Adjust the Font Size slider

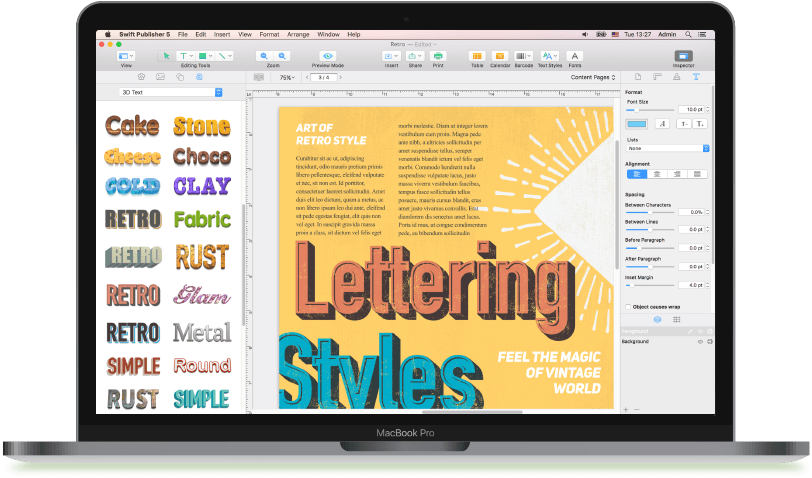tap(649, 110)
